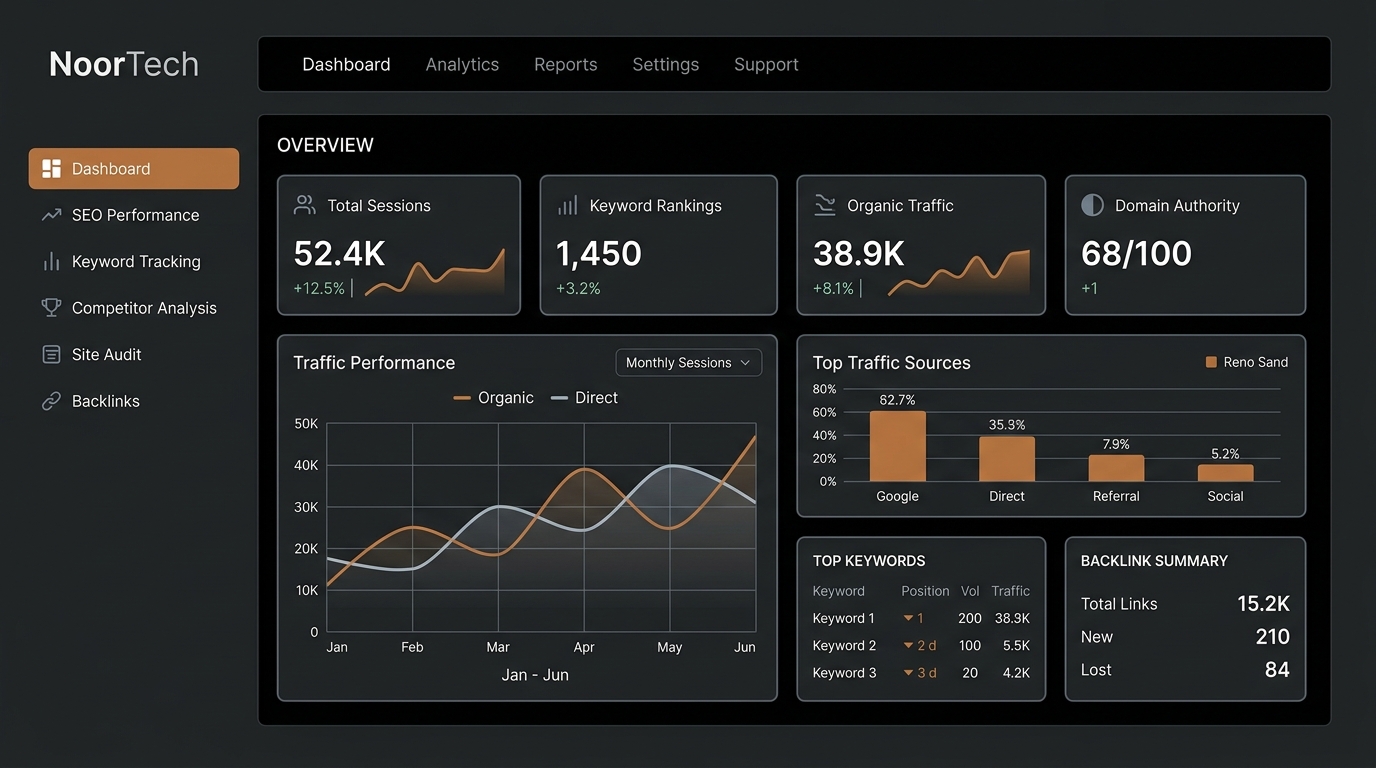Screen dimensions: 1376x768
Task: Click the Organic Traffic sparkline chart
Action: coord(959,273)
